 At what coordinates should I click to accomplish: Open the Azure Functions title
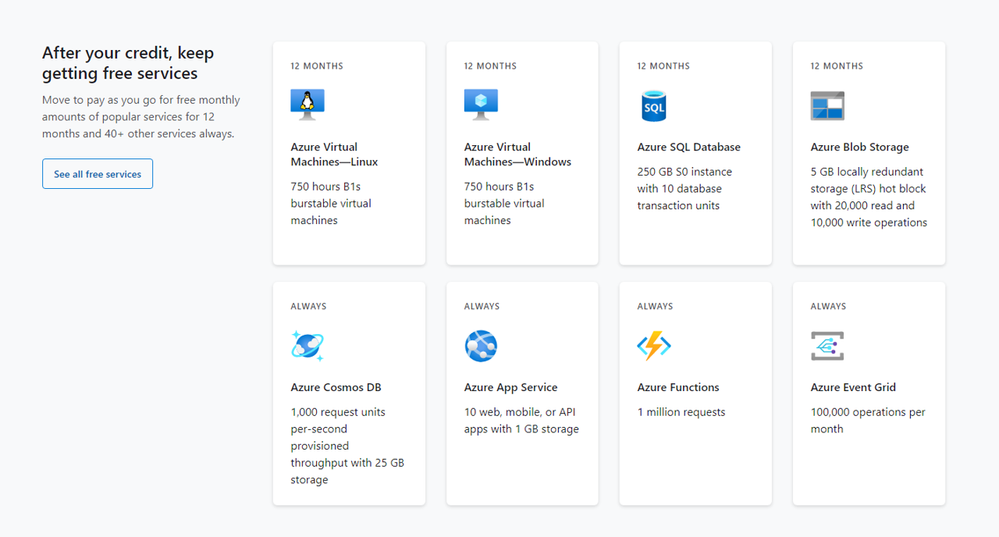(x=678, y=387)
